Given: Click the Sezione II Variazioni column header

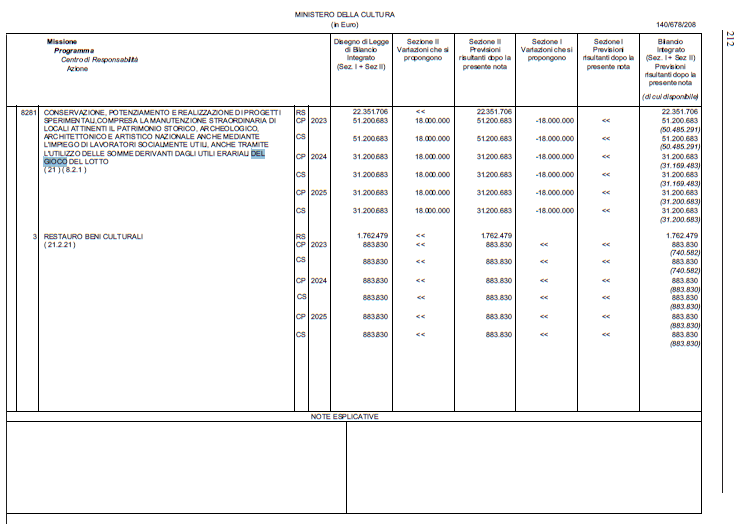Looking at the screenshot, I should click(x=423, y=50).
